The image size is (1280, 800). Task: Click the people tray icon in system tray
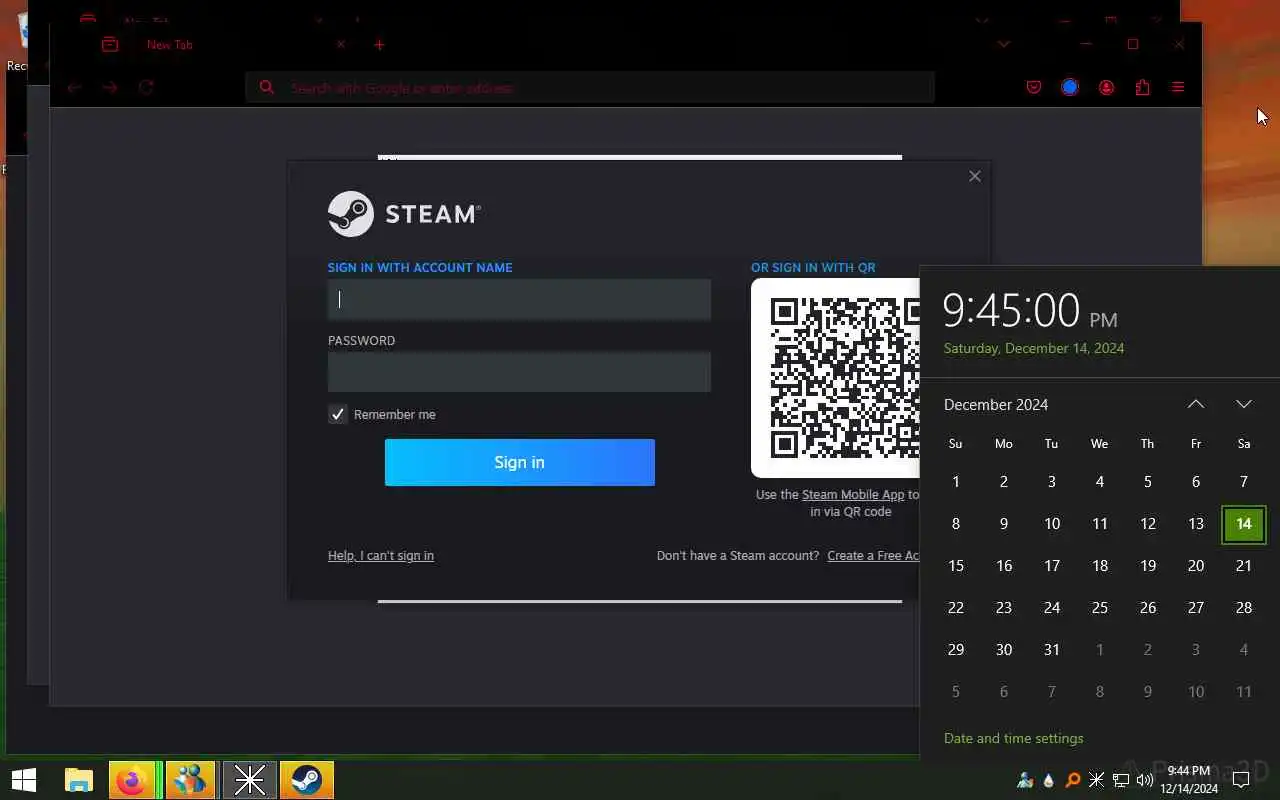[1025, 780]
